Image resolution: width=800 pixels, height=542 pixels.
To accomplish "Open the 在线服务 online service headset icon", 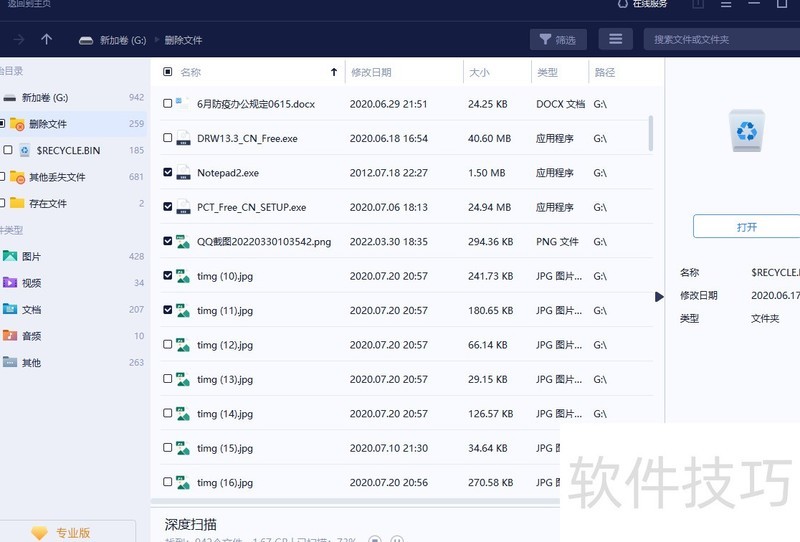I will (624, 4).
